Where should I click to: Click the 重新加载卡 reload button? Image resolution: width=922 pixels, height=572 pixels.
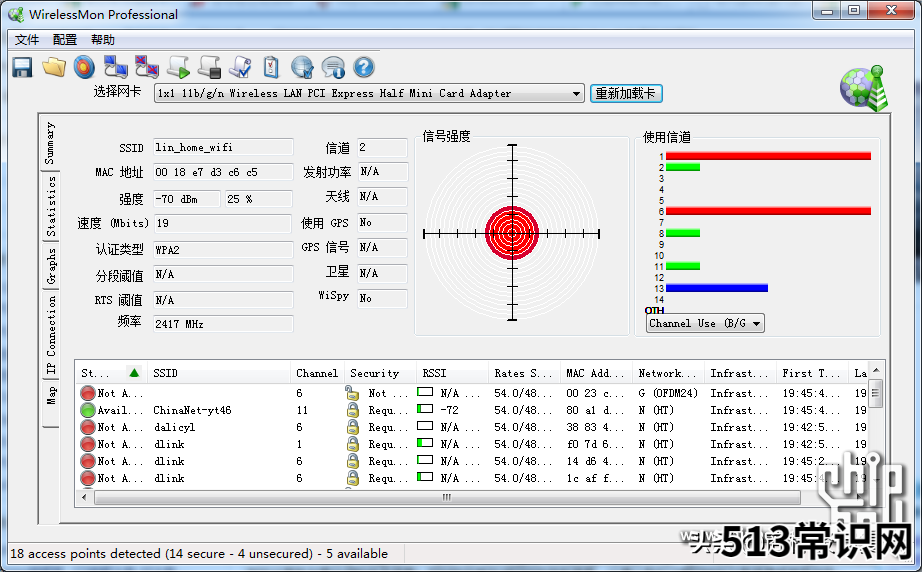(626, 93)
